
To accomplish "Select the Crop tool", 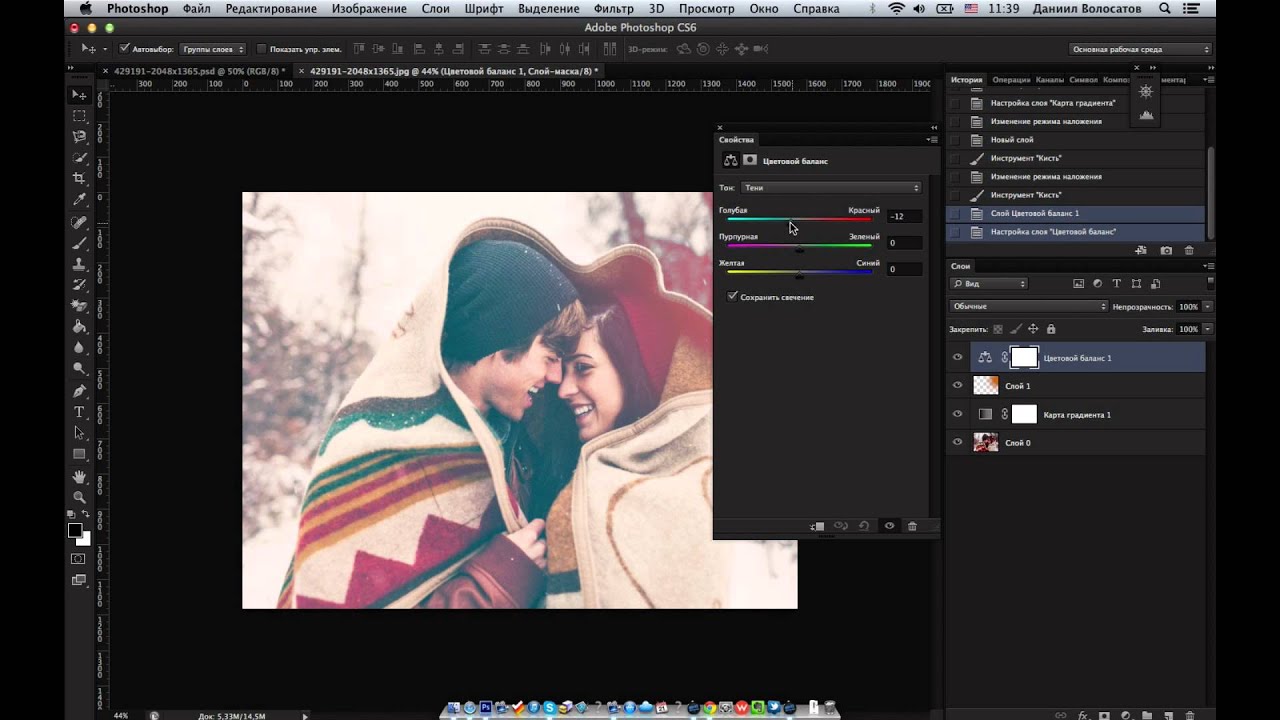I will 79,179.
